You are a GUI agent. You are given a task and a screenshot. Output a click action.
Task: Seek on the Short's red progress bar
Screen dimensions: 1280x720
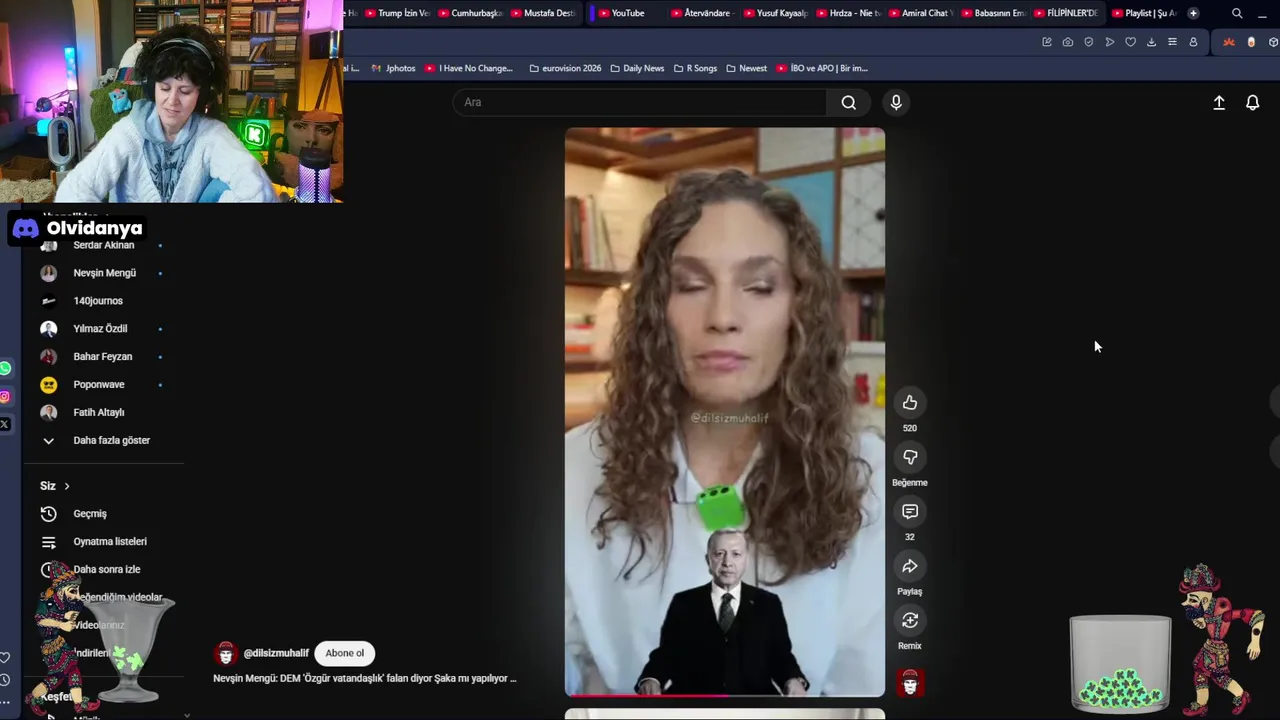725,694
